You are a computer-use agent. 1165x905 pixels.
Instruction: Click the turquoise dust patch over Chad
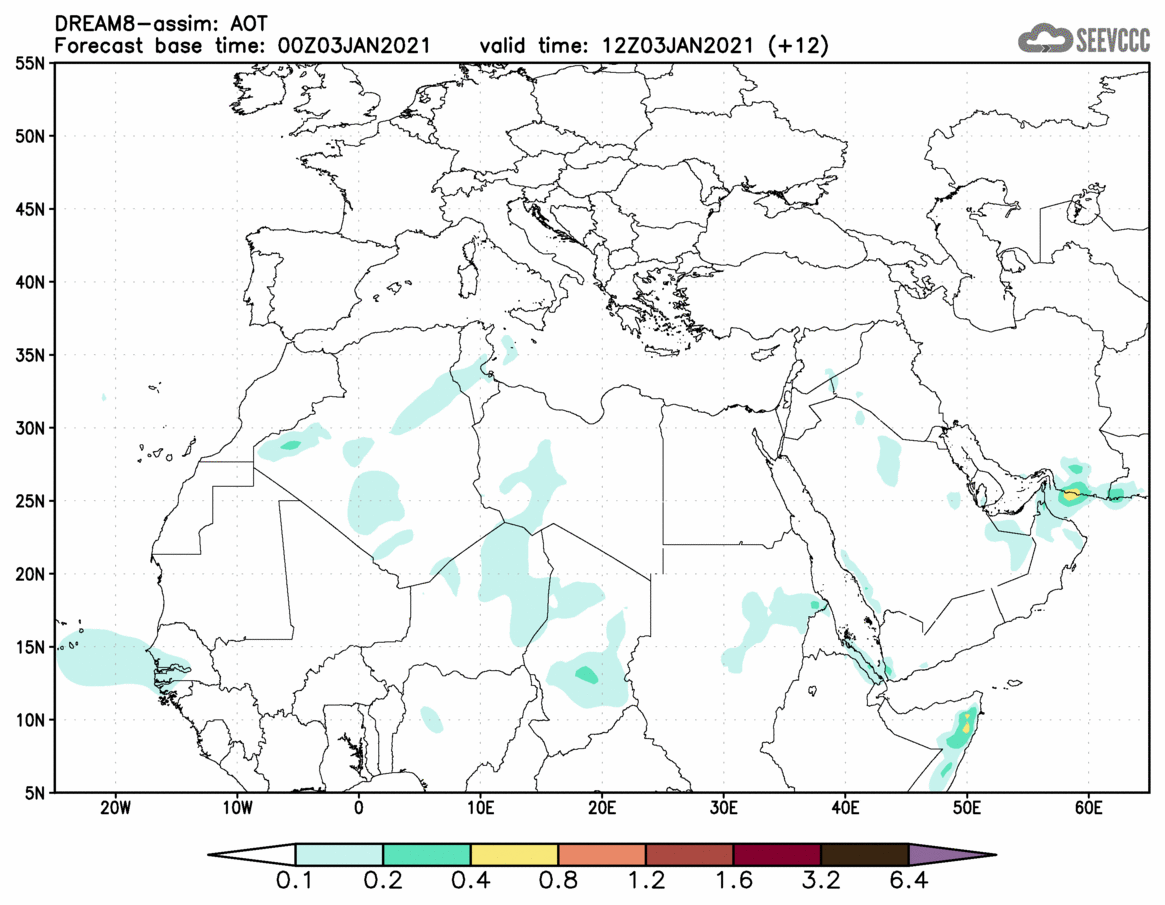pos(586,675)
